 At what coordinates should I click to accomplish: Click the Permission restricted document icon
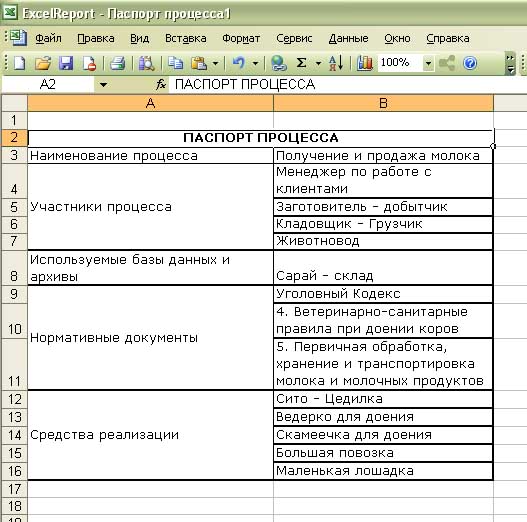[89, 63]
